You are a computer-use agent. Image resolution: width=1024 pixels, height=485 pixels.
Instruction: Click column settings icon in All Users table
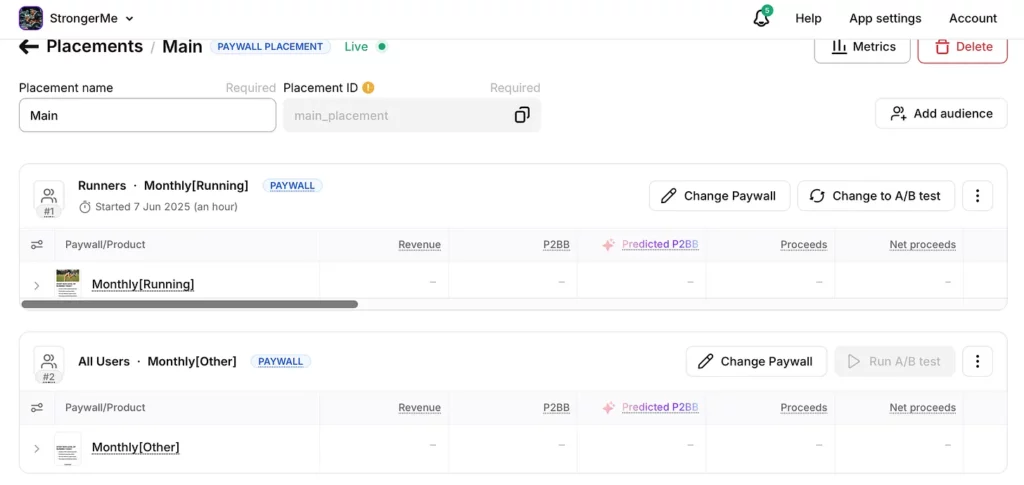coord(37,408)
